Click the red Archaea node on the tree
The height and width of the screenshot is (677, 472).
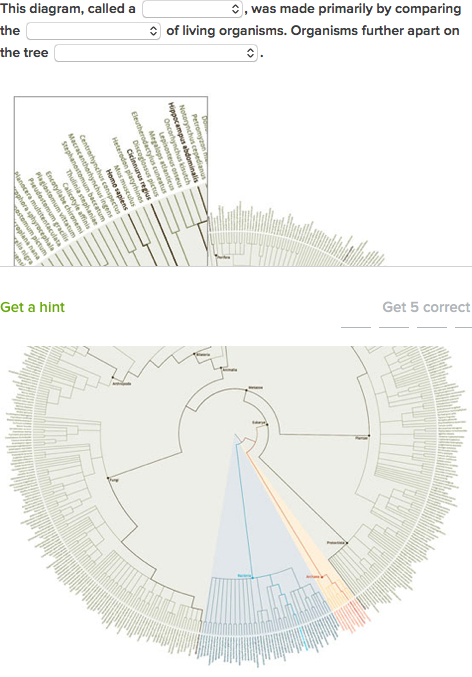tap(314, 576)
